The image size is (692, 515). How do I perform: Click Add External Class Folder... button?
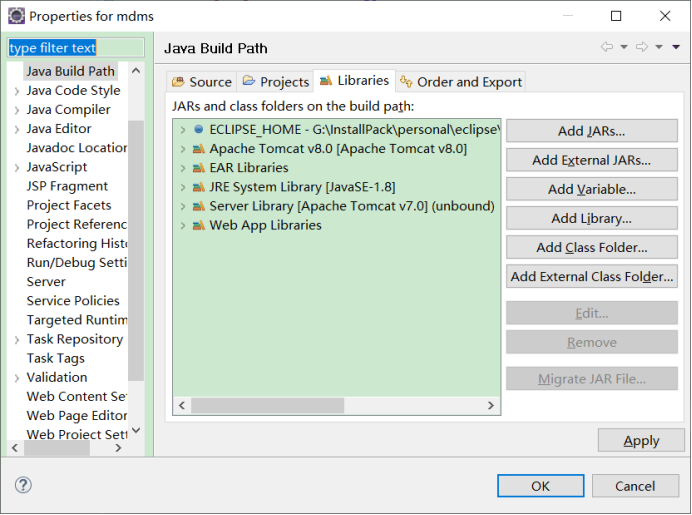591,276
